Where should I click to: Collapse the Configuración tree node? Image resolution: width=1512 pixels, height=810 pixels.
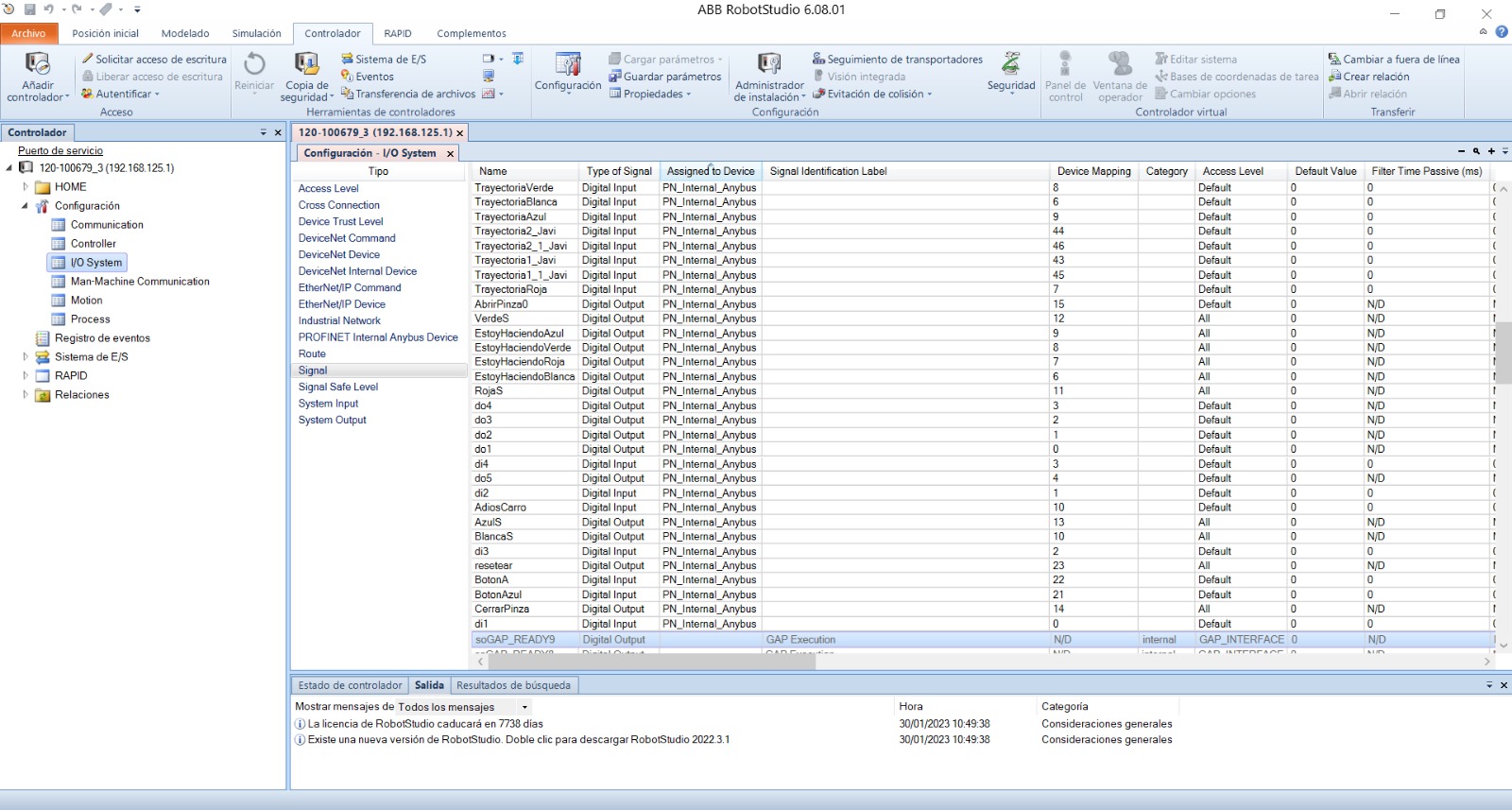pos(26,206)
